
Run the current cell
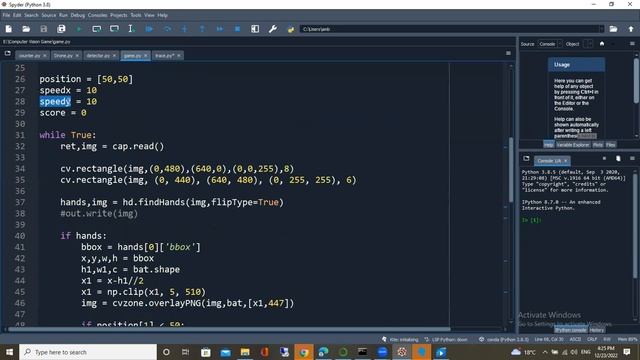96,29
